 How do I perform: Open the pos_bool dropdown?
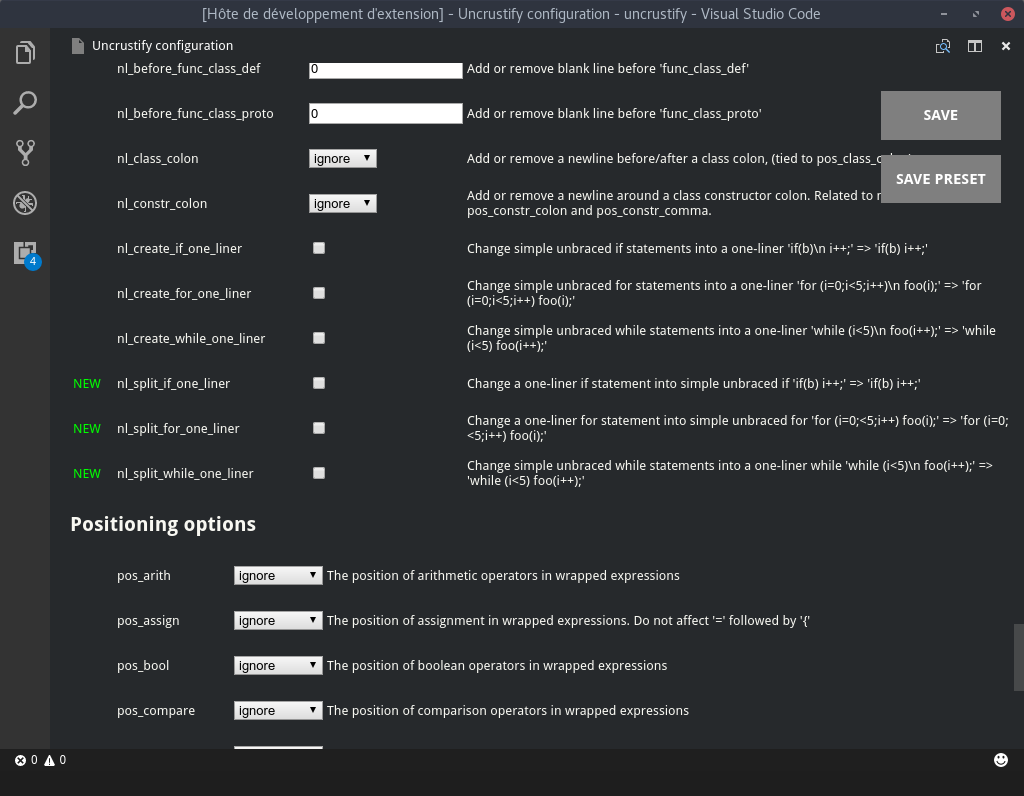point(278,665)
